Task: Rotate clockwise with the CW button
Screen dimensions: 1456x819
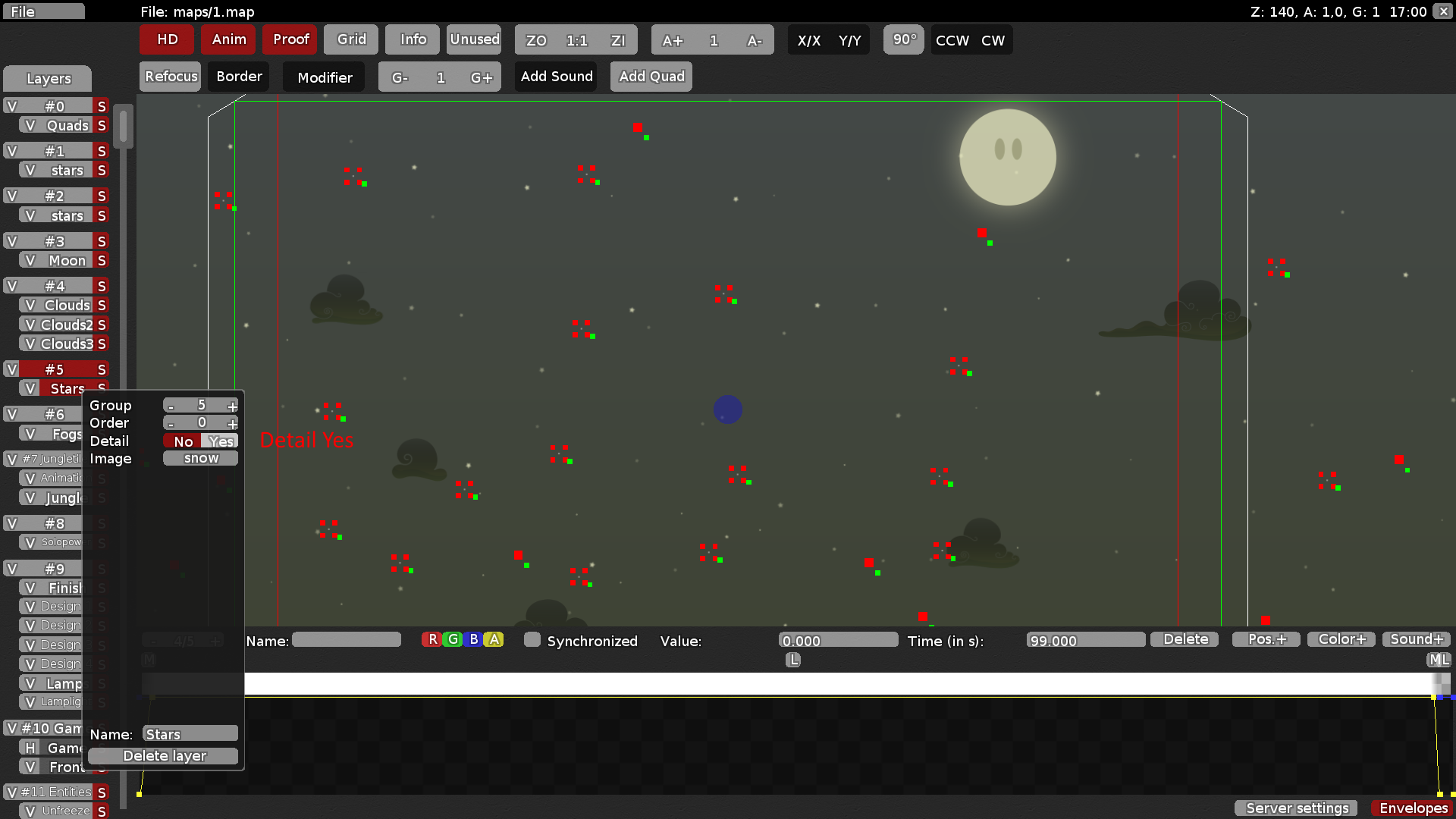Action: tap(993, 40)
